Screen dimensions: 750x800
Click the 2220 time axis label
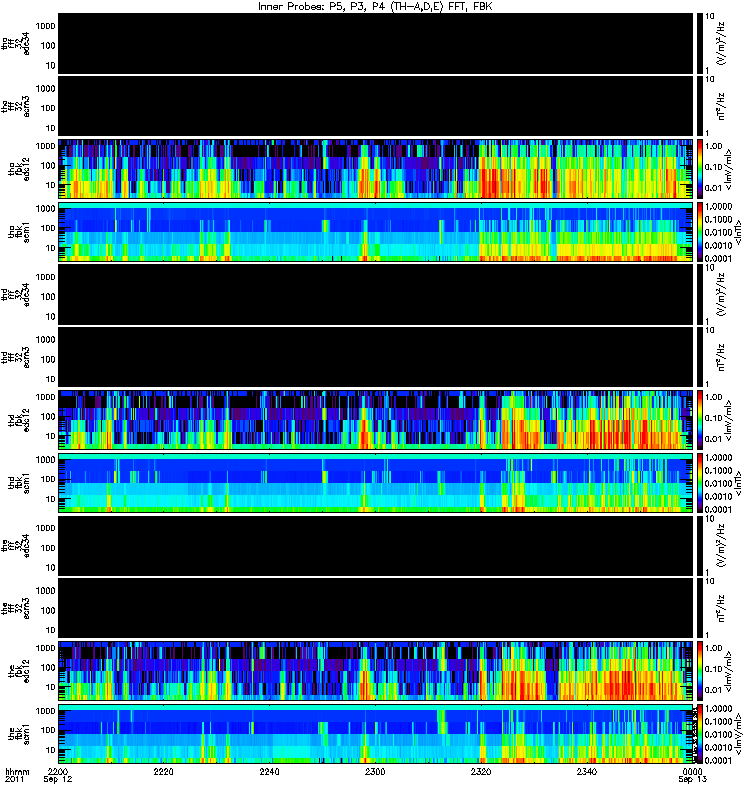click(x=163, y=771)
